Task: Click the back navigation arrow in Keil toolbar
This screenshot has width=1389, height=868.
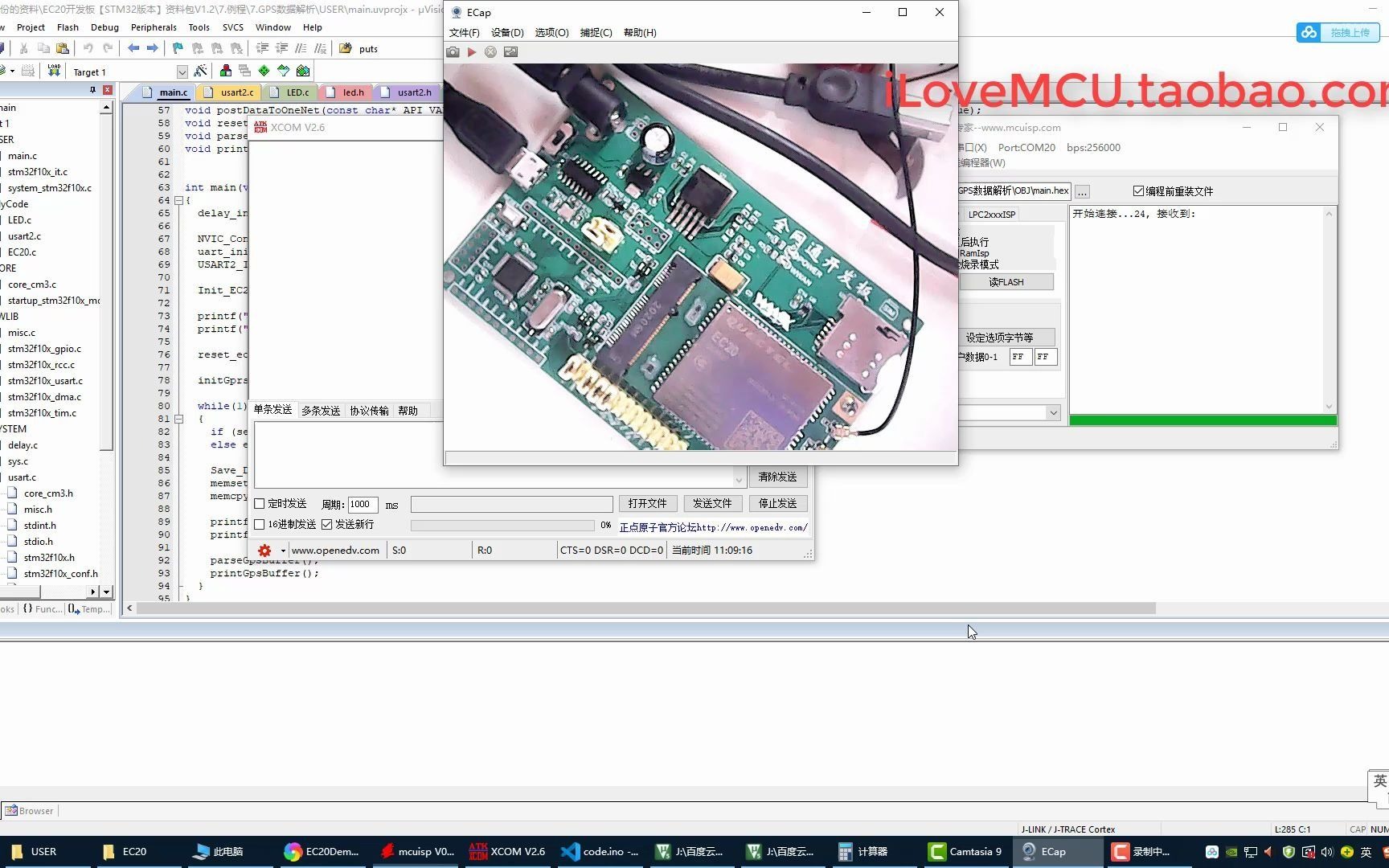Action: point(133,48)
